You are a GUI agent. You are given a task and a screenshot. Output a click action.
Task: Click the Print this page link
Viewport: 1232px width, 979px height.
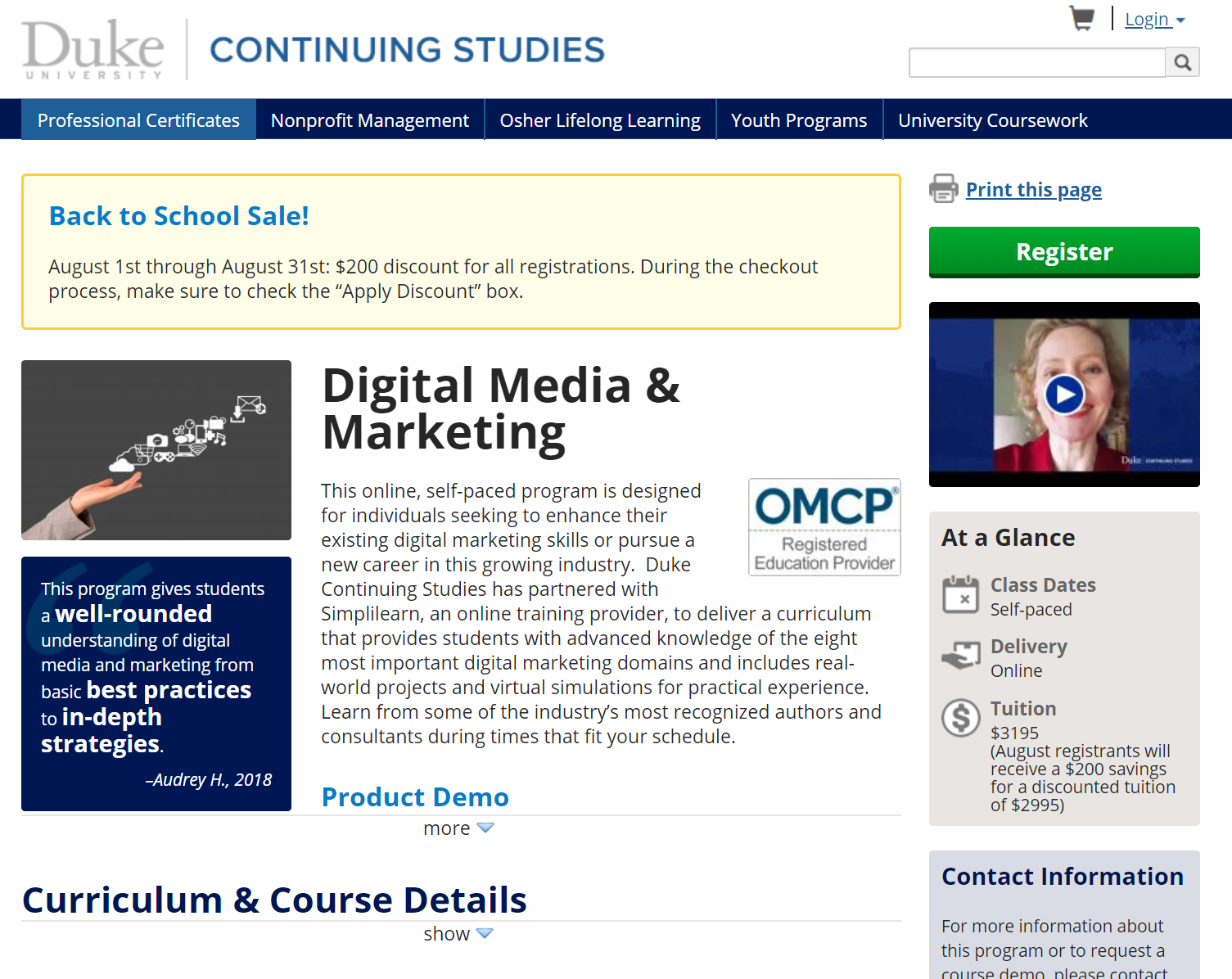(x=1034, y=190)
